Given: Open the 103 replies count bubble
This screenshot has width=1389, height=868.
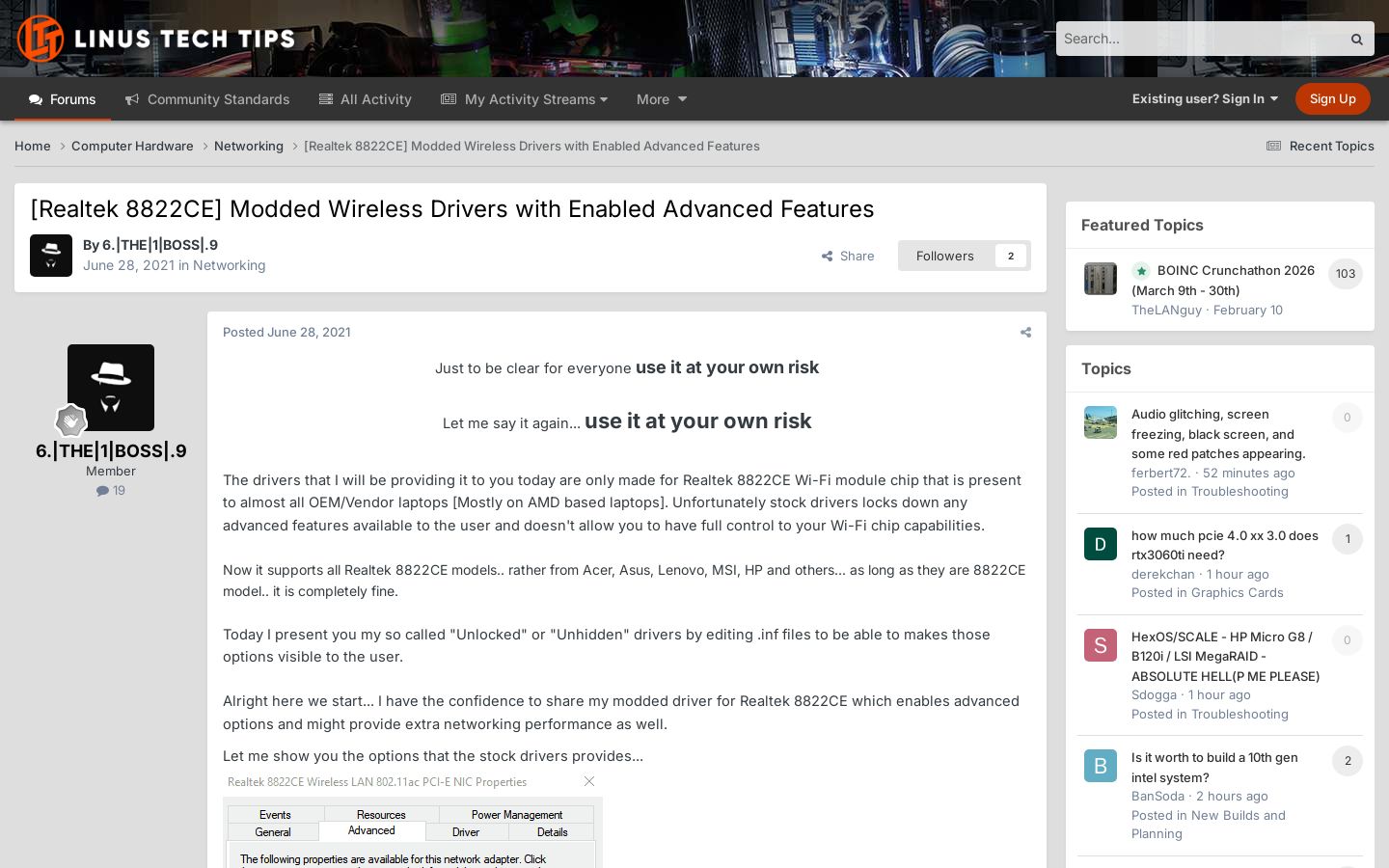Looking at the screenshot, I should [x=1346, y=274].
